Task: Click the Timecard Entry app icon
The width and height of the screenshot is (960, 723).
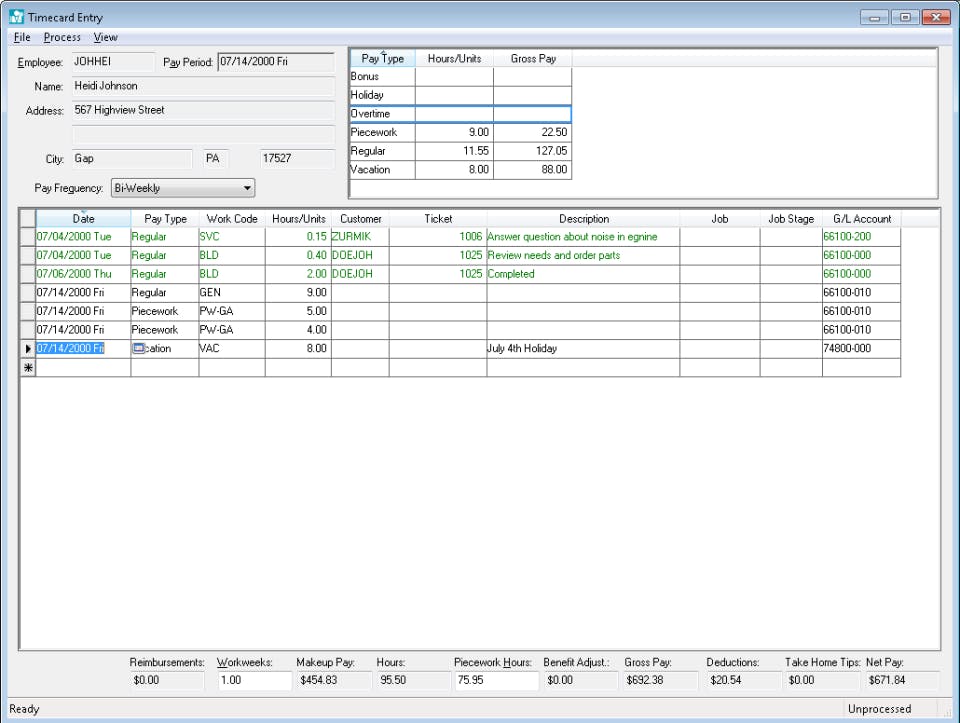Action: (17, 17)
